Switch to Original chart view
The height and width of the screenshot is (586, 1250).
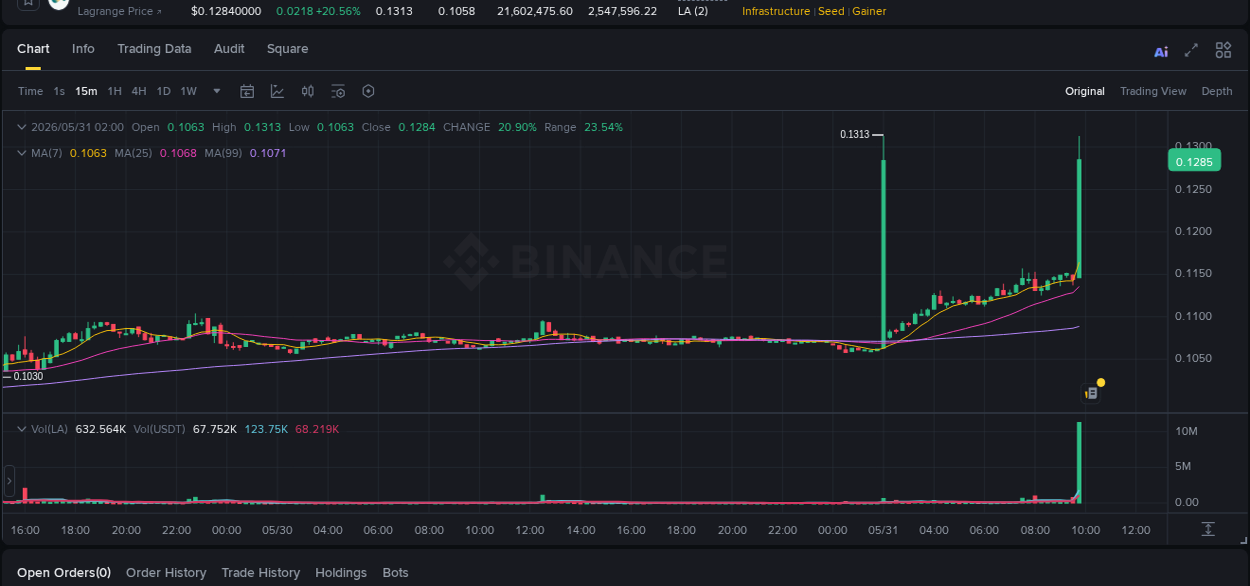pyautogui.click(x=1085, y=91)
